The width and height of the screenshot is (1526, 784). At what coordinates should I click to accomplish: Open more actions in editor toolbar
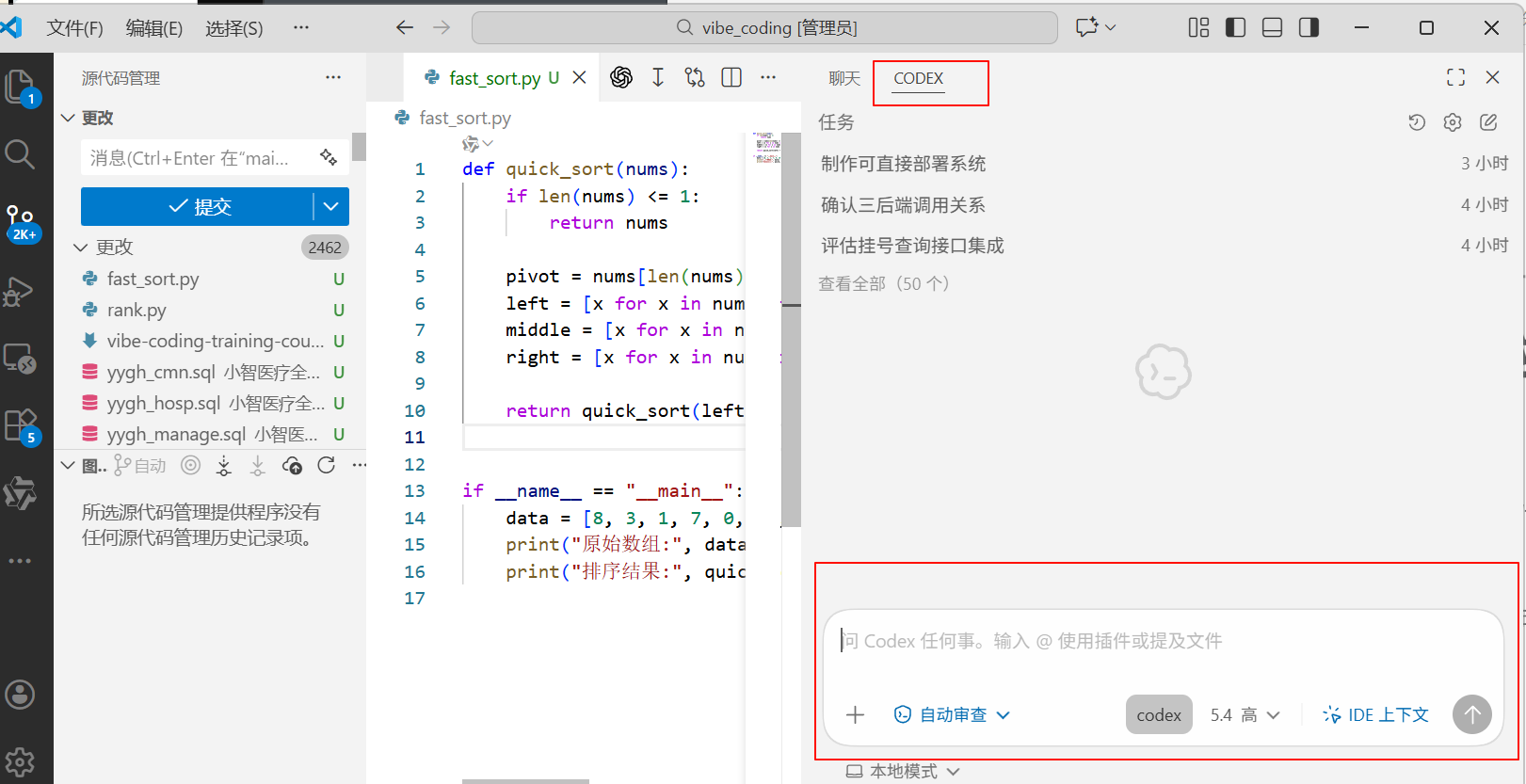pos(768,77)
